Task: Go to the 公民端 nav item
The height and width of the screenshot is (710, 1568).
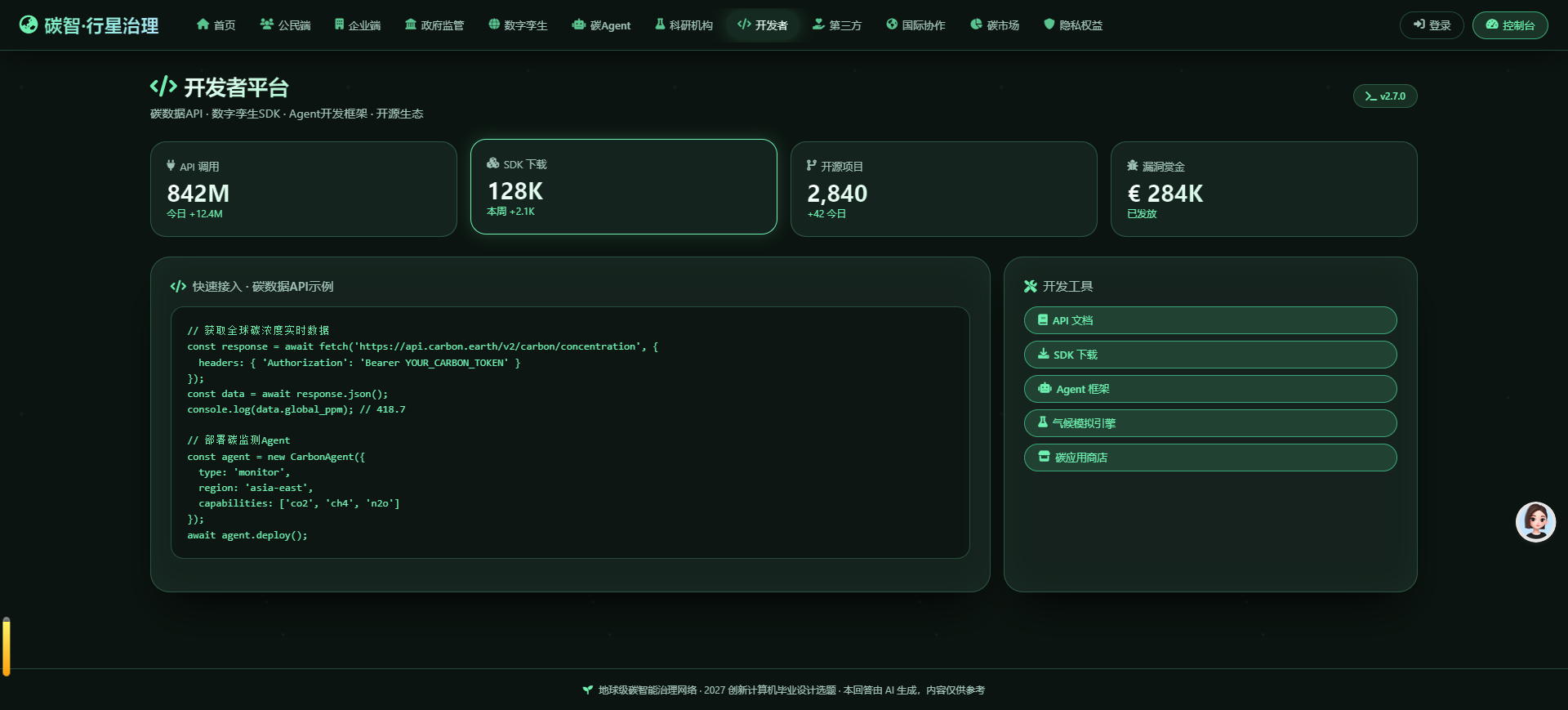Action: click(x=285, y=25)
